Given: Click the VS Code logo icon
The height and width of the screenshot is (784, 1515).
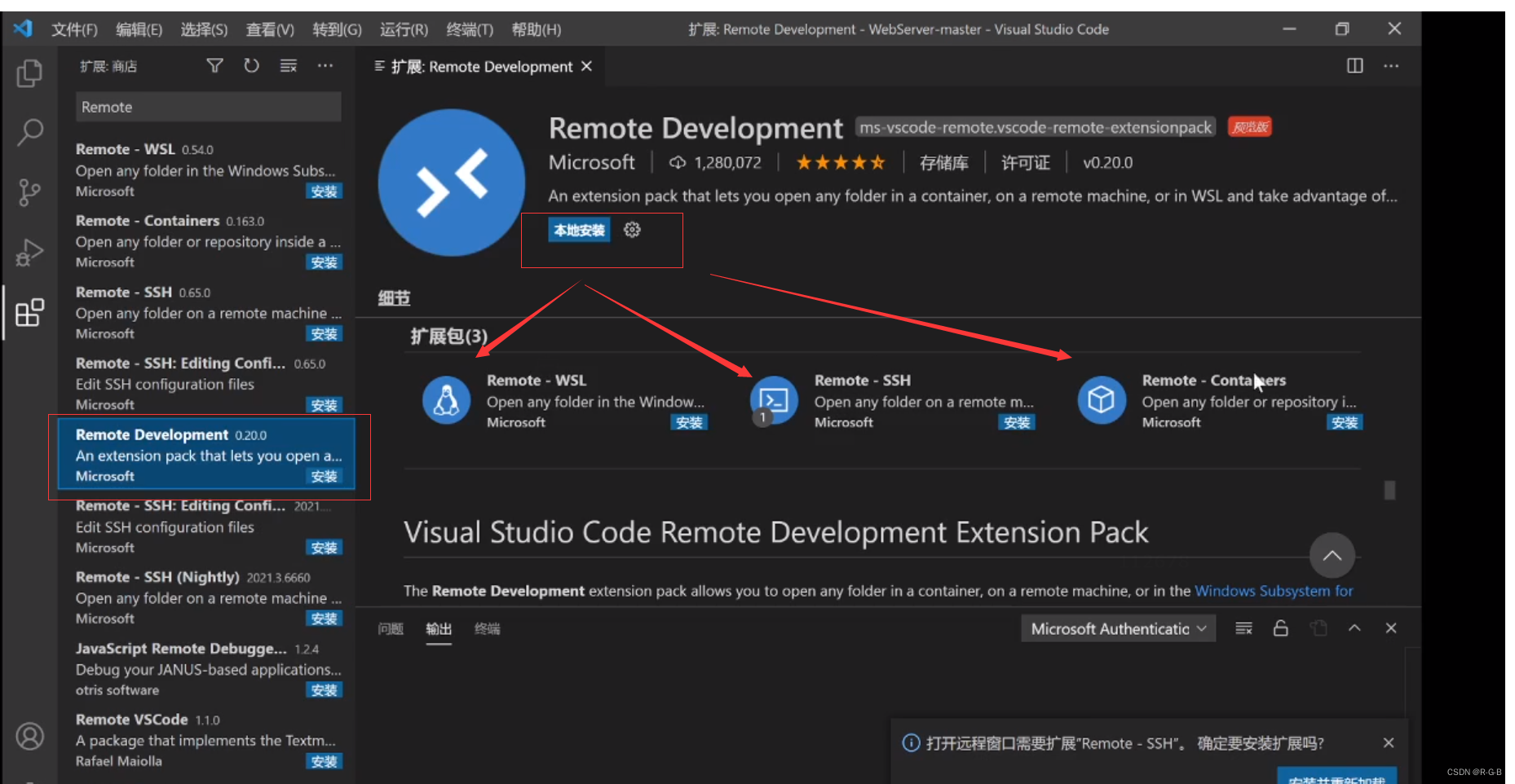Looking at the screenshot, I should tap(23, 29).
